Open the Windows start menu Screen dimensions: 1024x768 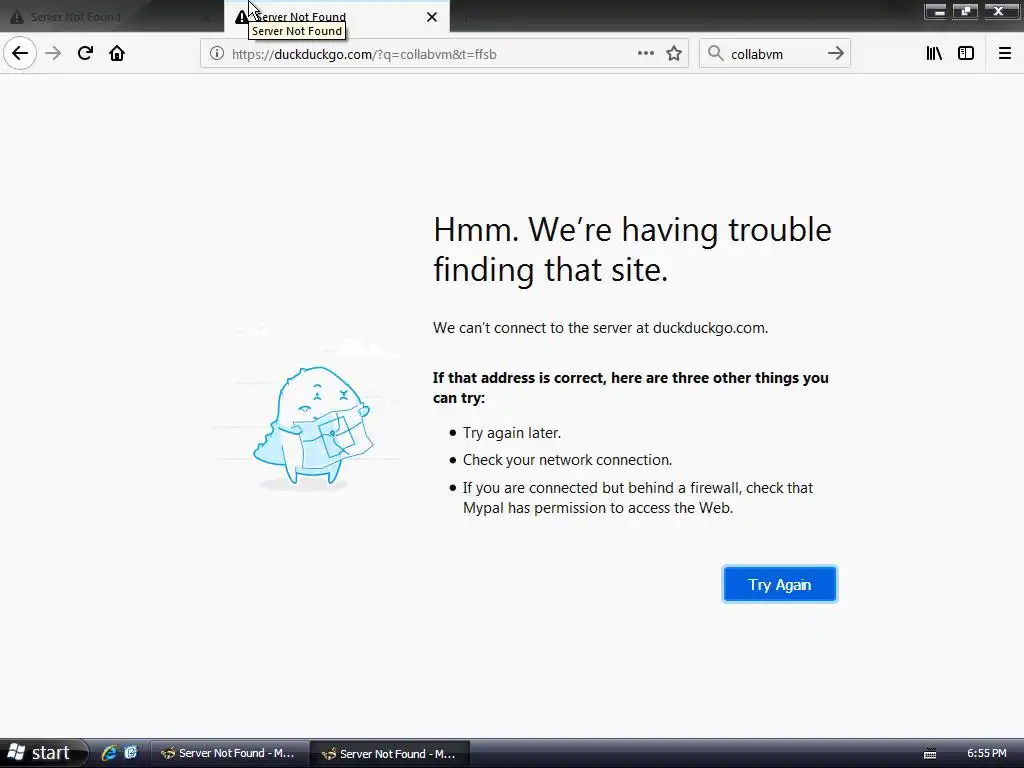(x=43, y=753)
